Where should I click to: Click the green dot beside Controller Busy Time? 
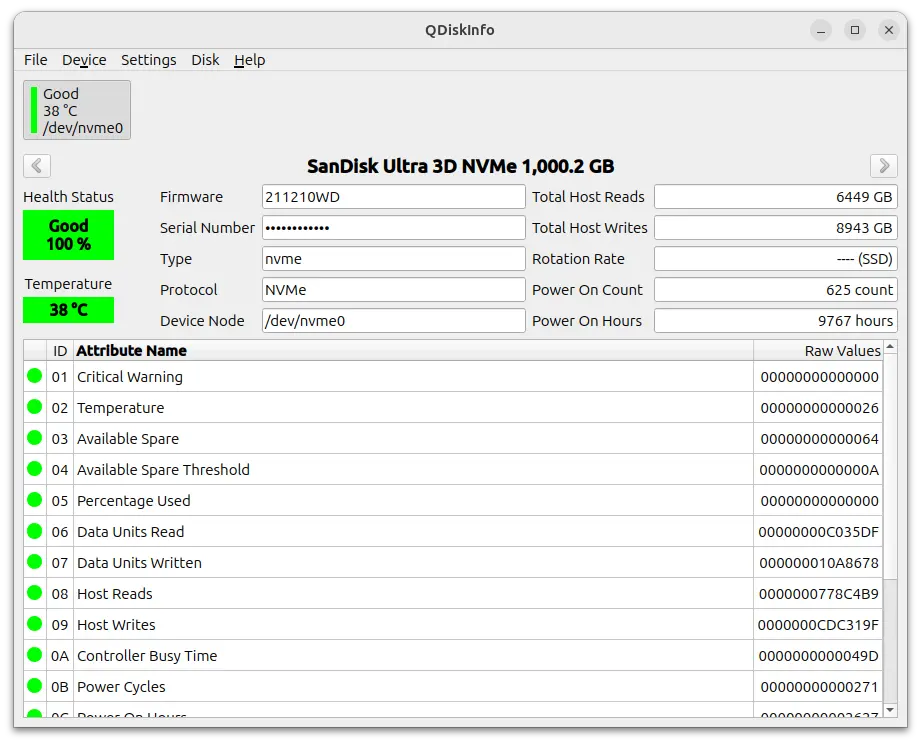[x=35, y=655]
